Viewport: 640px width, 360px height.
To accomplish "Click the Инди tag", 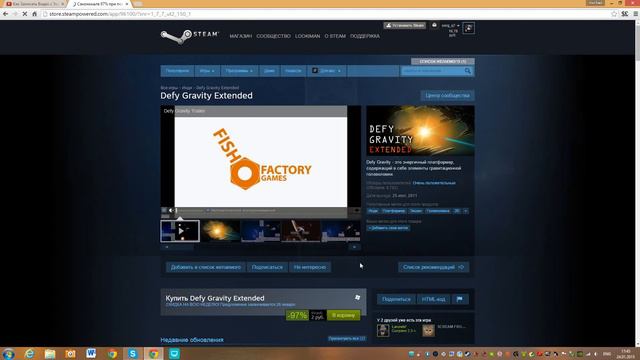I will point(373,211).
